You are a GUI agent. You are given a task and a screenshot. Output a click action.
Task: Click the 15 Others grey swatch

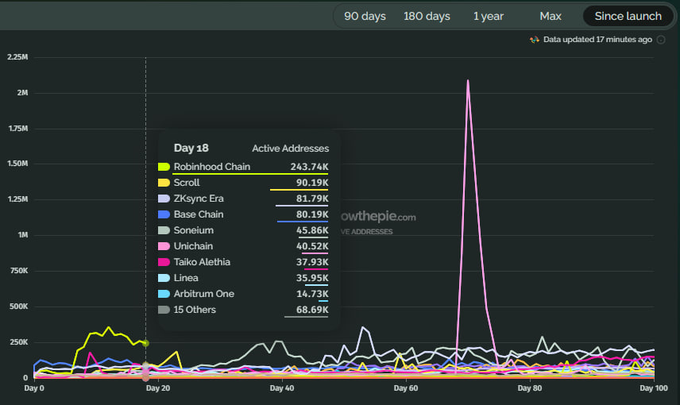164,310
